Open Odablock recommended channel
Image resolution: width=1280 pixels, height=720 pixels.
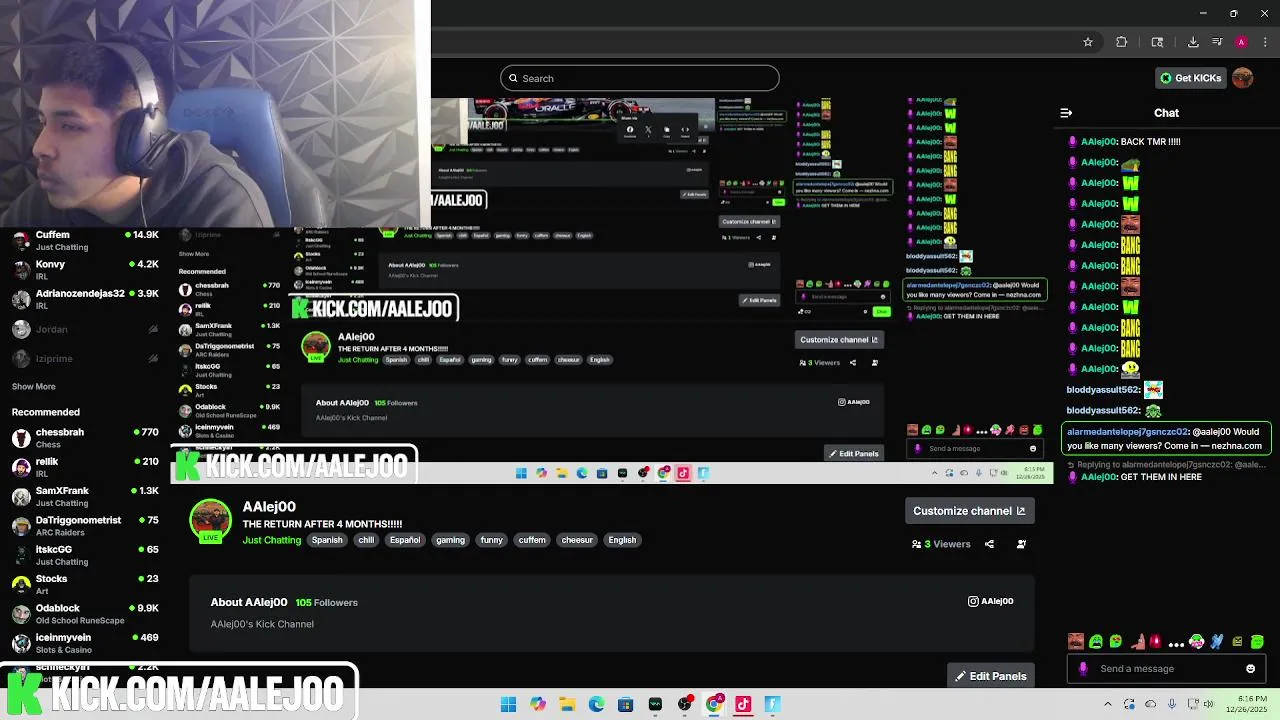tap(85, 613)
